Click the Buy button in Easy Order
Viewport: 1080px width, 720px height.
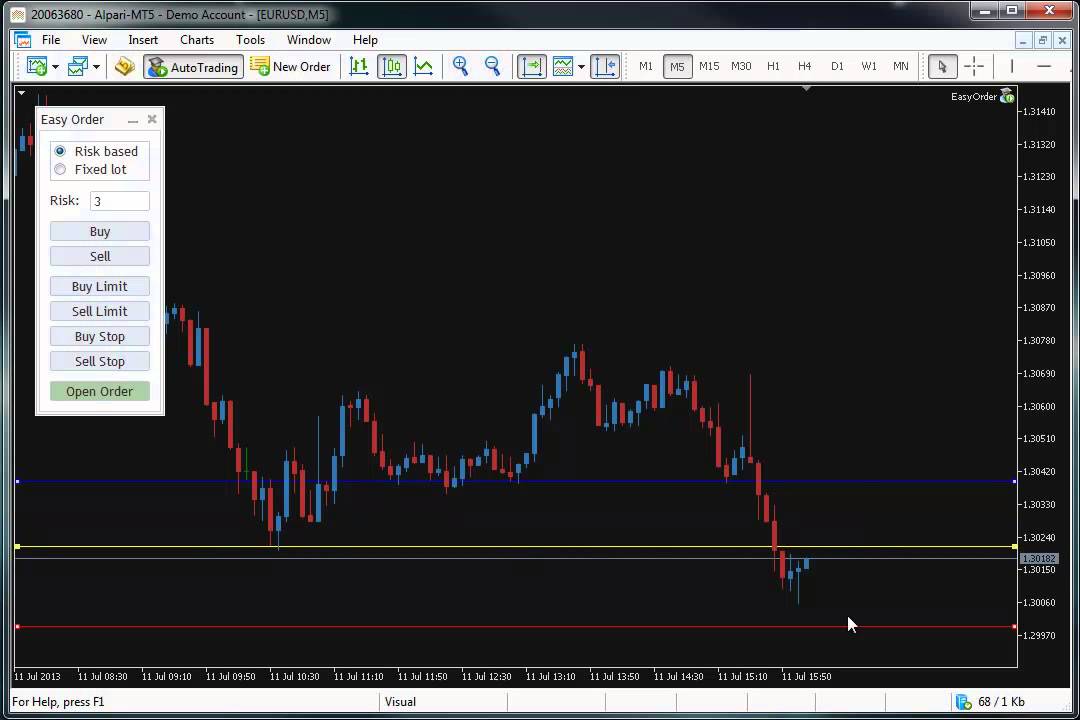pyautogui.click(x=100, y=232)
